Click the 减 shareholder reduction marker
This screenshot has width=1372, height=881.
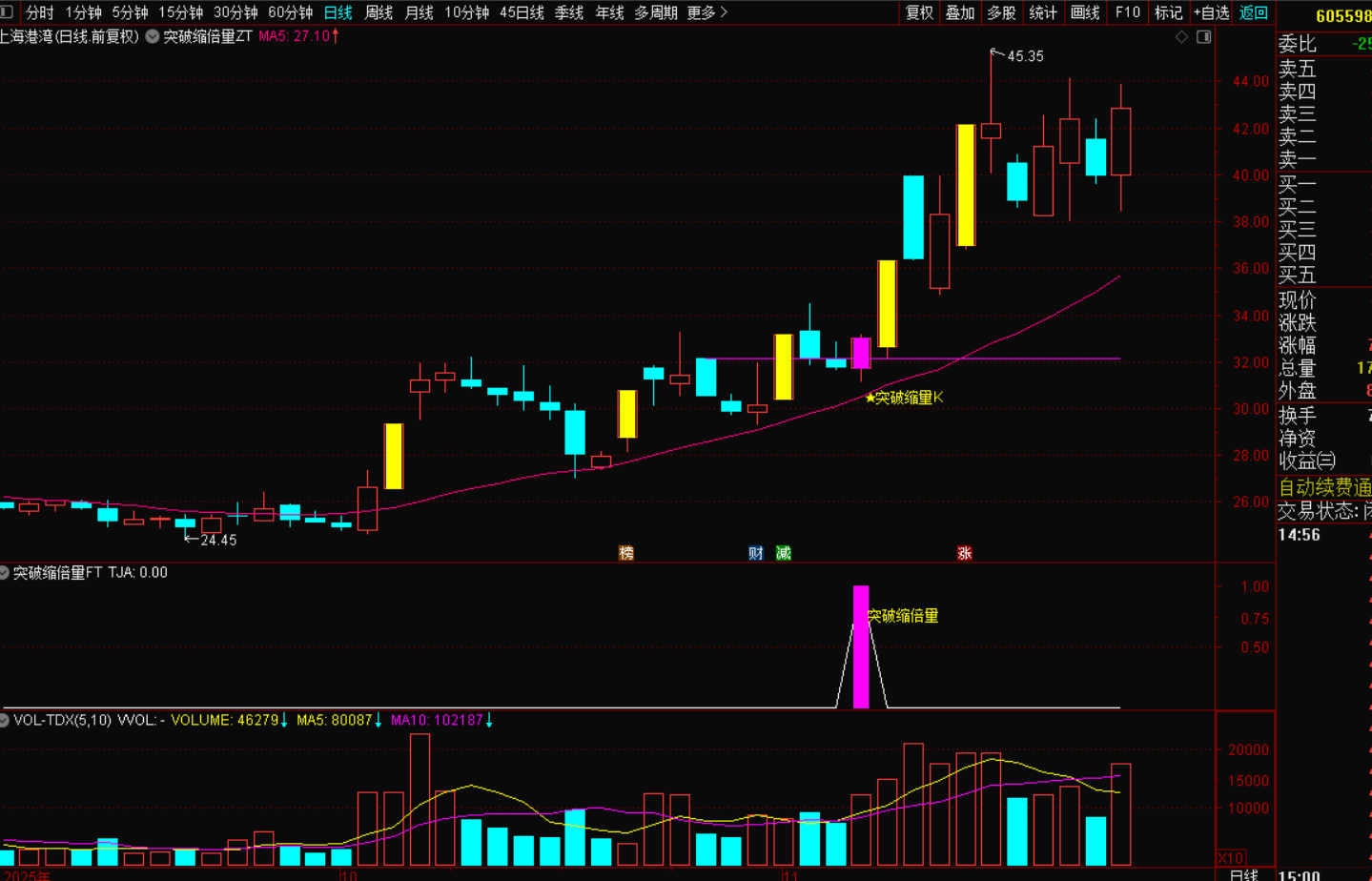coord(783,553)
